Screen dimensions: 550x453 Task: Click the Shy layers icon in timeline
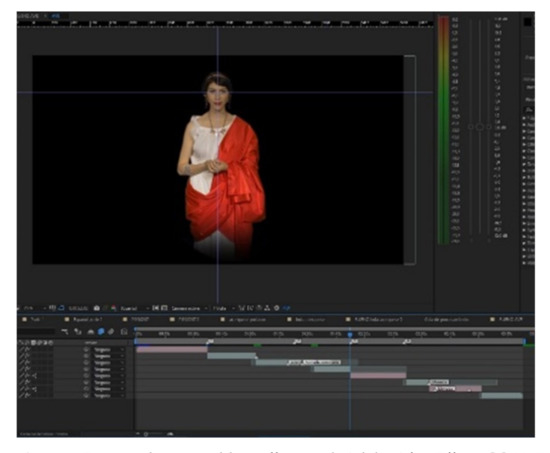(x=91, y=331)
